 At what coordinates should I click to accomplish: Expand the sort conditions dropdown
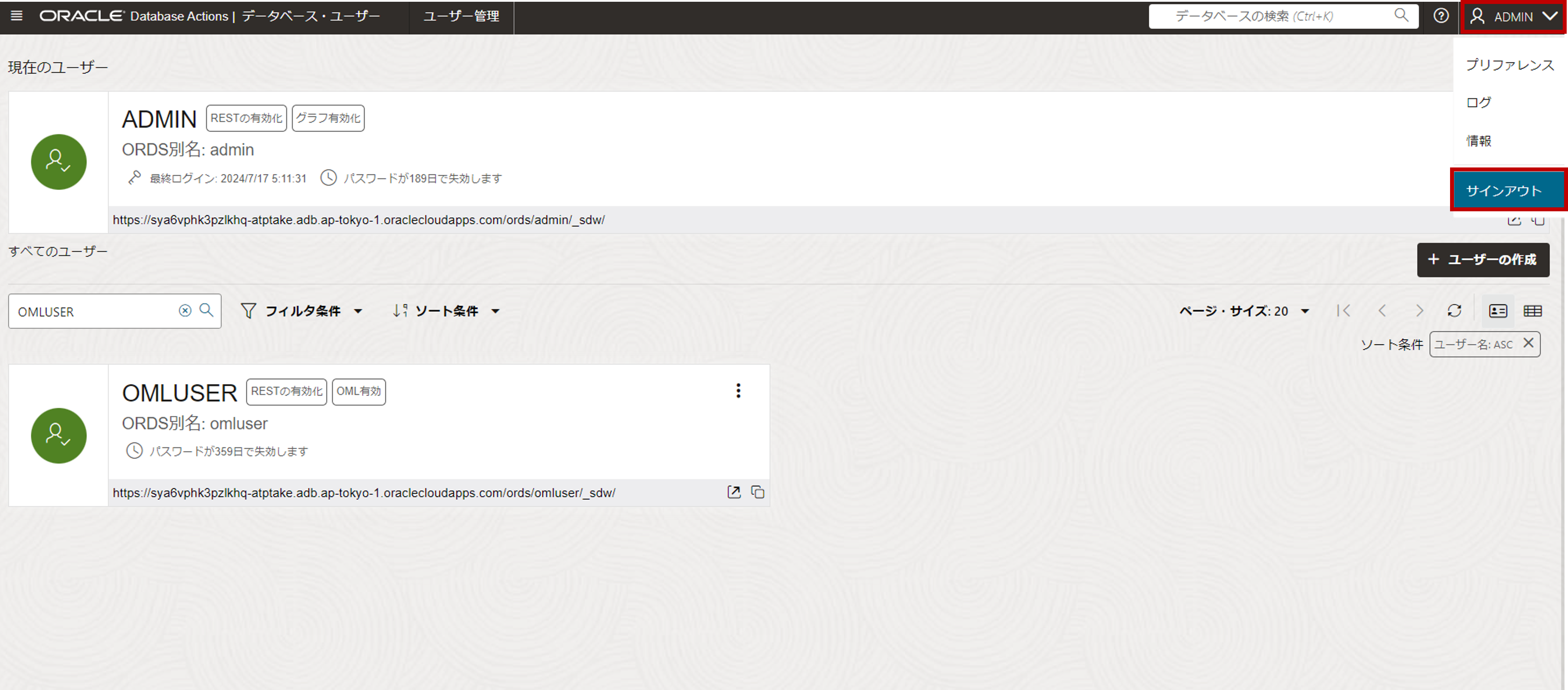click(446, 311)
